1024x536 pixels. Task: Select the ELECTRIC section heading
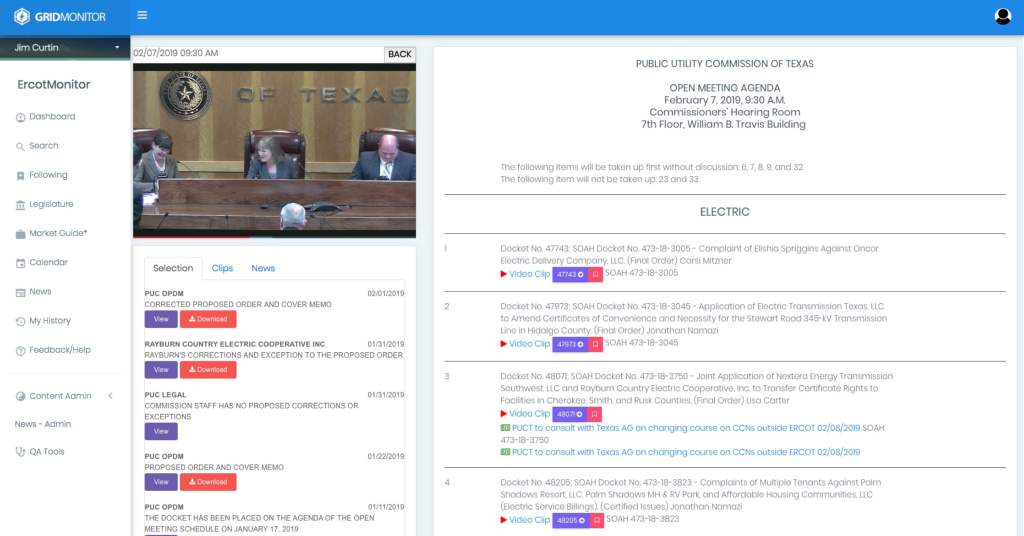pyautogui.click(x=724, y=212)
